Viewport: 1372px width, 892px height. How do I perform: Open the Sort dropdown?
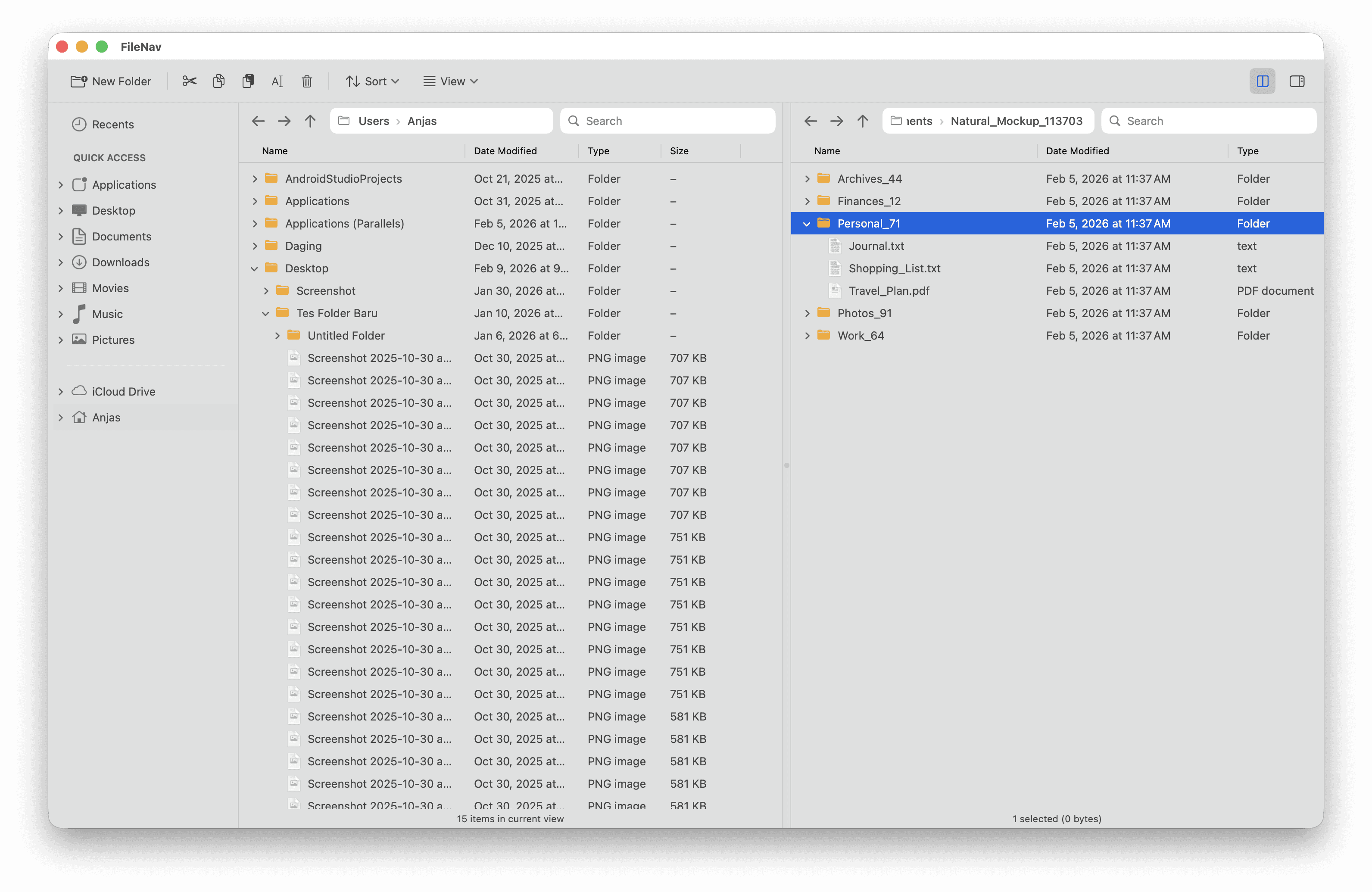[x=372, y=81]
